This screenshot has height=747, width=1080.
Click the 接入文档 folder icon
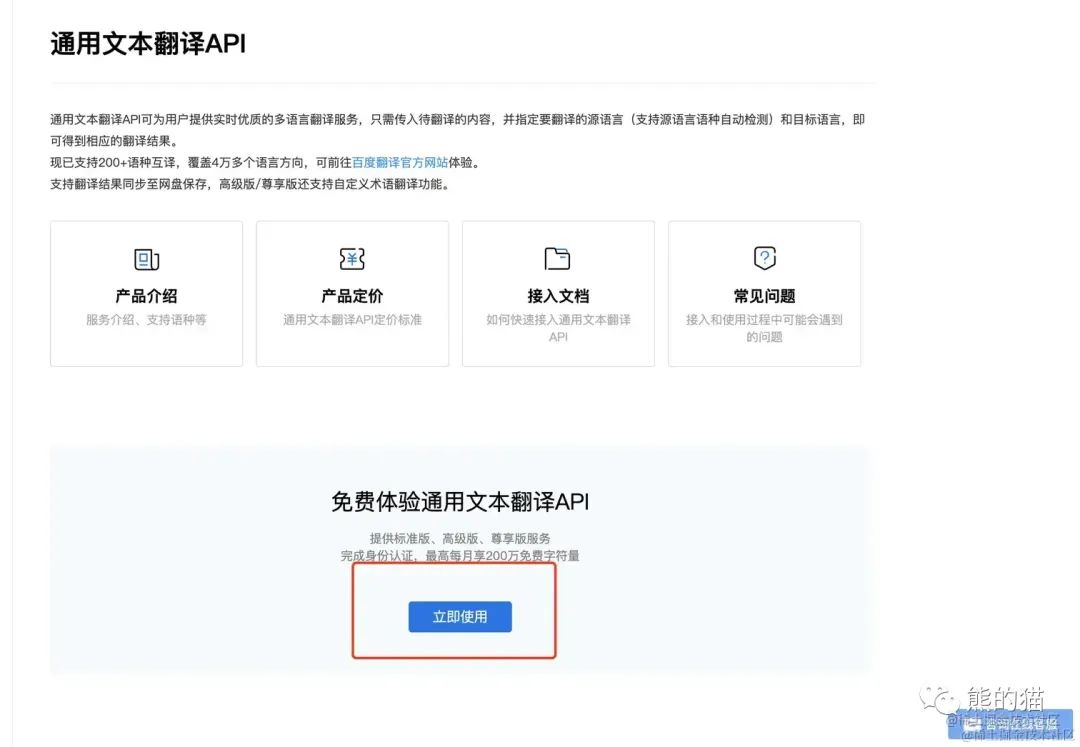pos(557,259)
